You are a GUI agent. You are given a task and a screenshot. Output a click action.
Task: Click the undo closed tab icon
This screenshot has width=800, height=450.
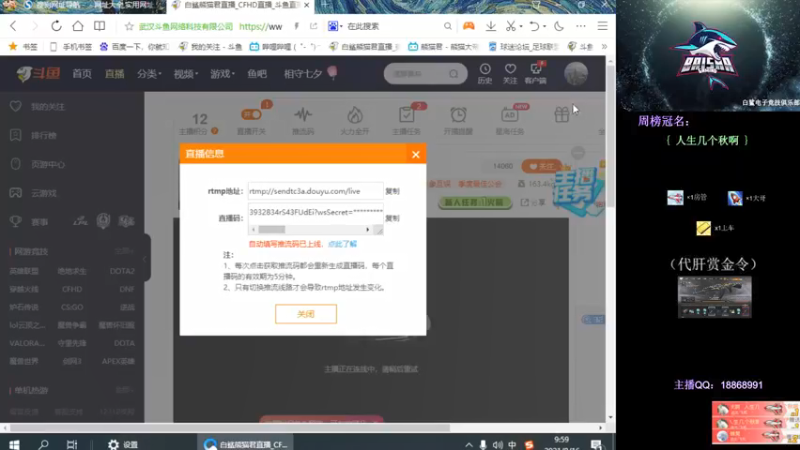[534, 26]
